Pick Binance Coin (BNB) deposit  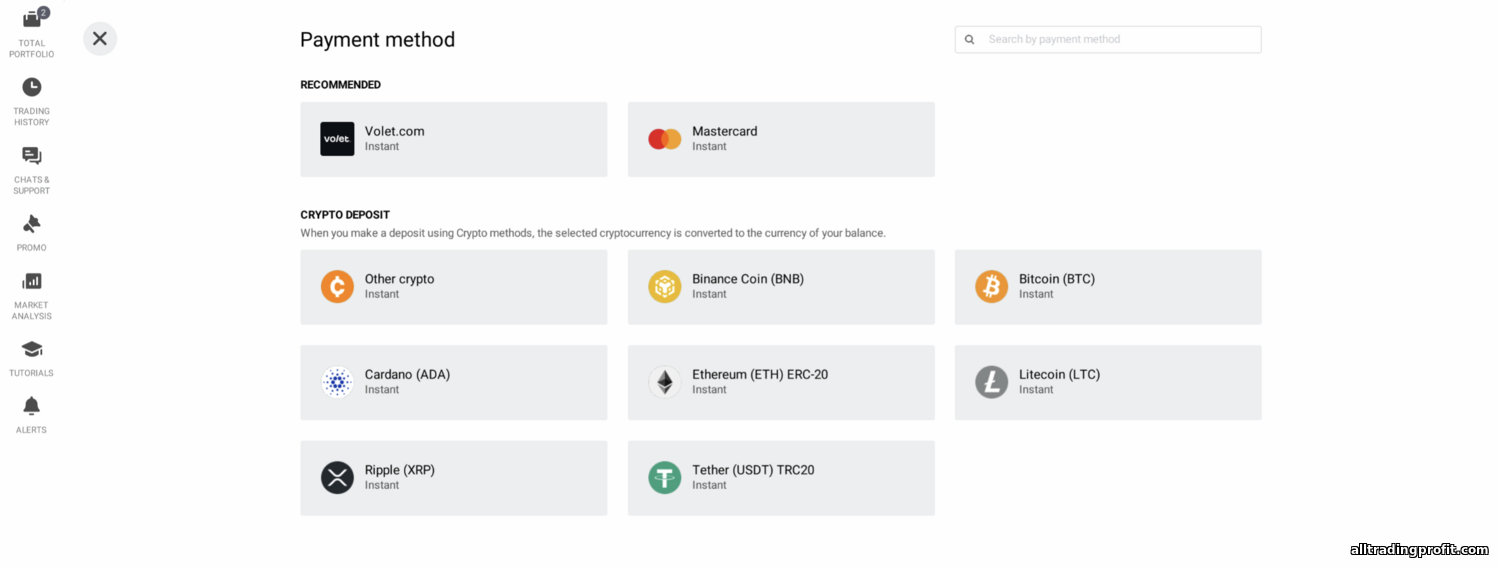click(x=780, y=287)
